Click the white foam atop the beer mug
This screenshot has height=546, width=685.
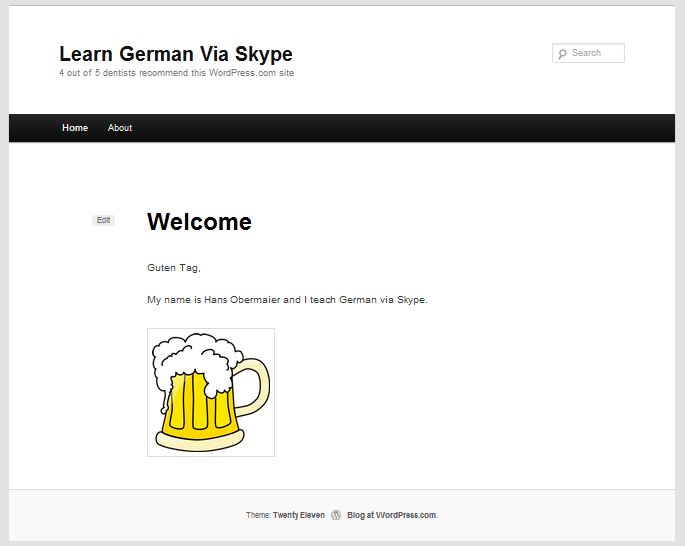point(197,358)
